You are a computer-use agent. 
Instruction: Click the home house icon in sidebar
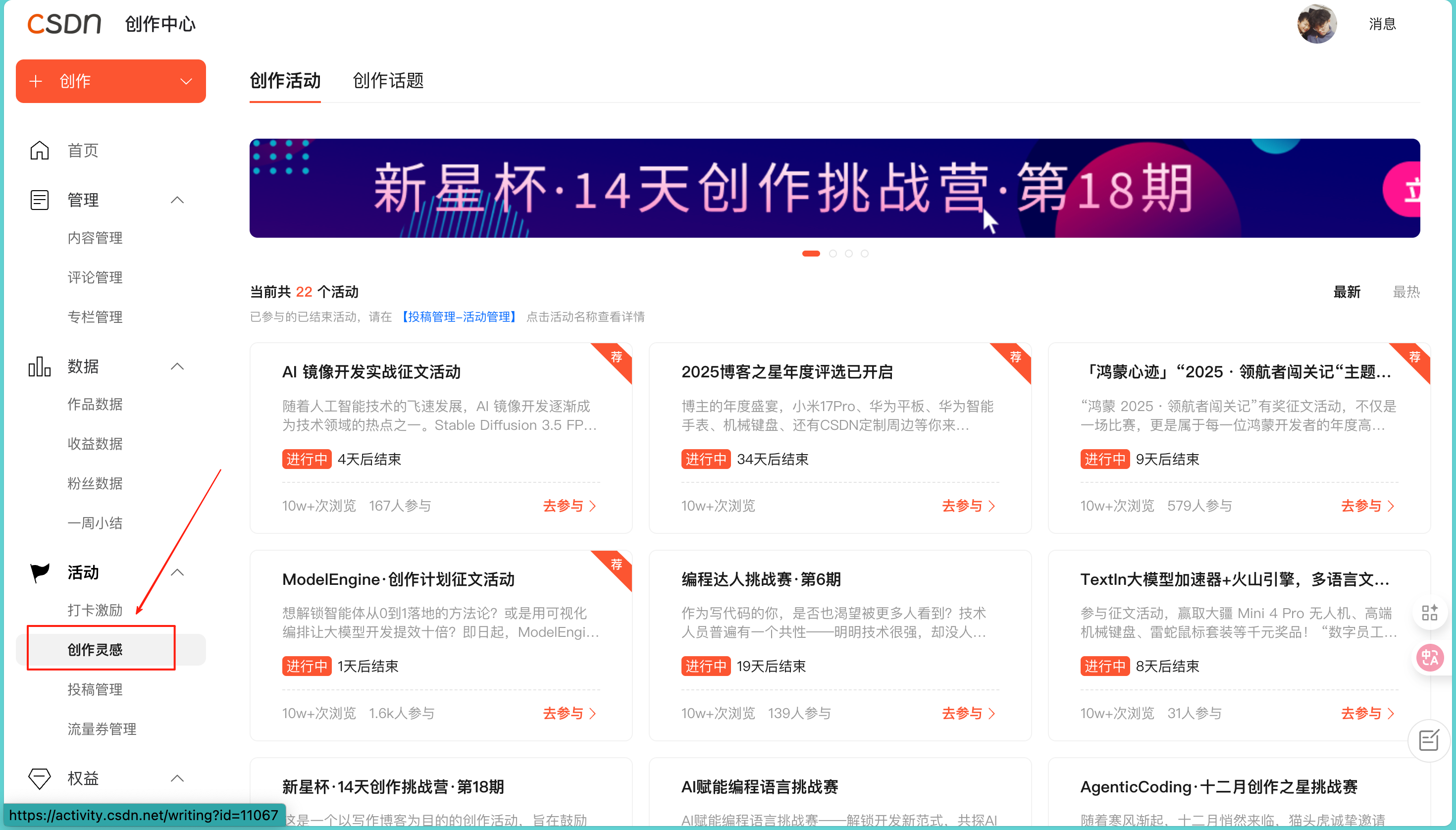(39, 151)
